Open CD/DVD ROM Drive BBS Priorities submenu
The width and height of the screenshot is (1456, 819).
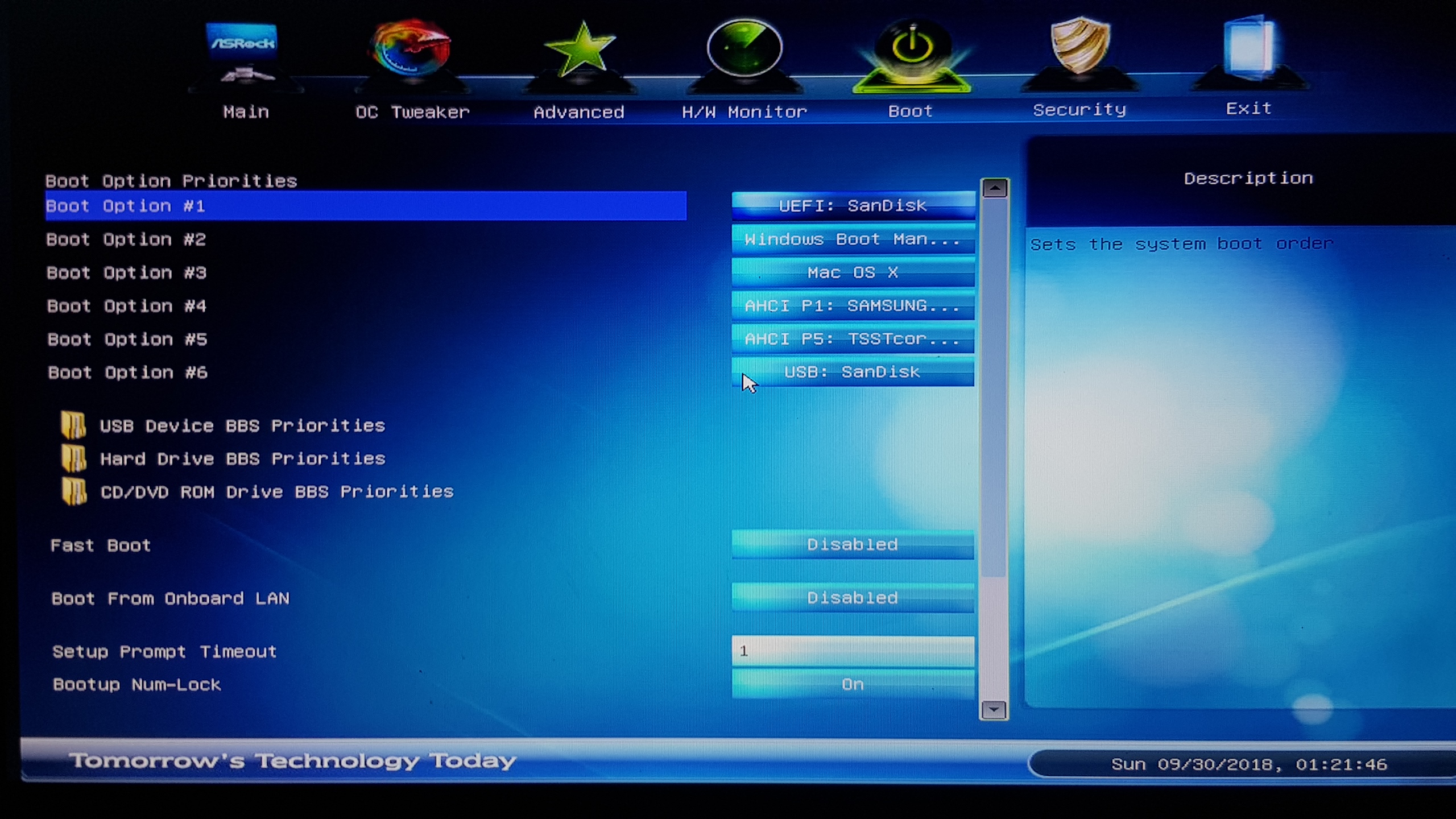coord(277,491)
